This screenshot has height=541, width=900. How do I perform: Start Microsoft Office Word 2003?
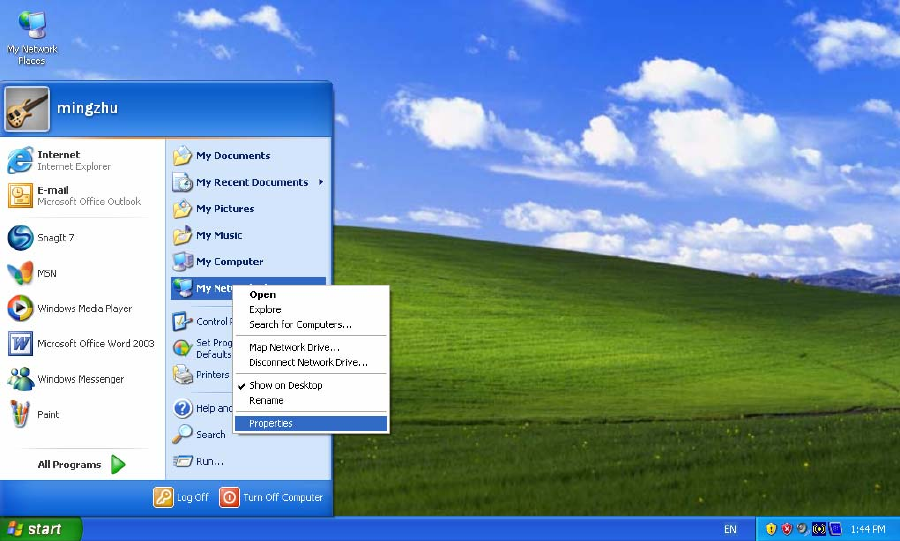(95, 344)
